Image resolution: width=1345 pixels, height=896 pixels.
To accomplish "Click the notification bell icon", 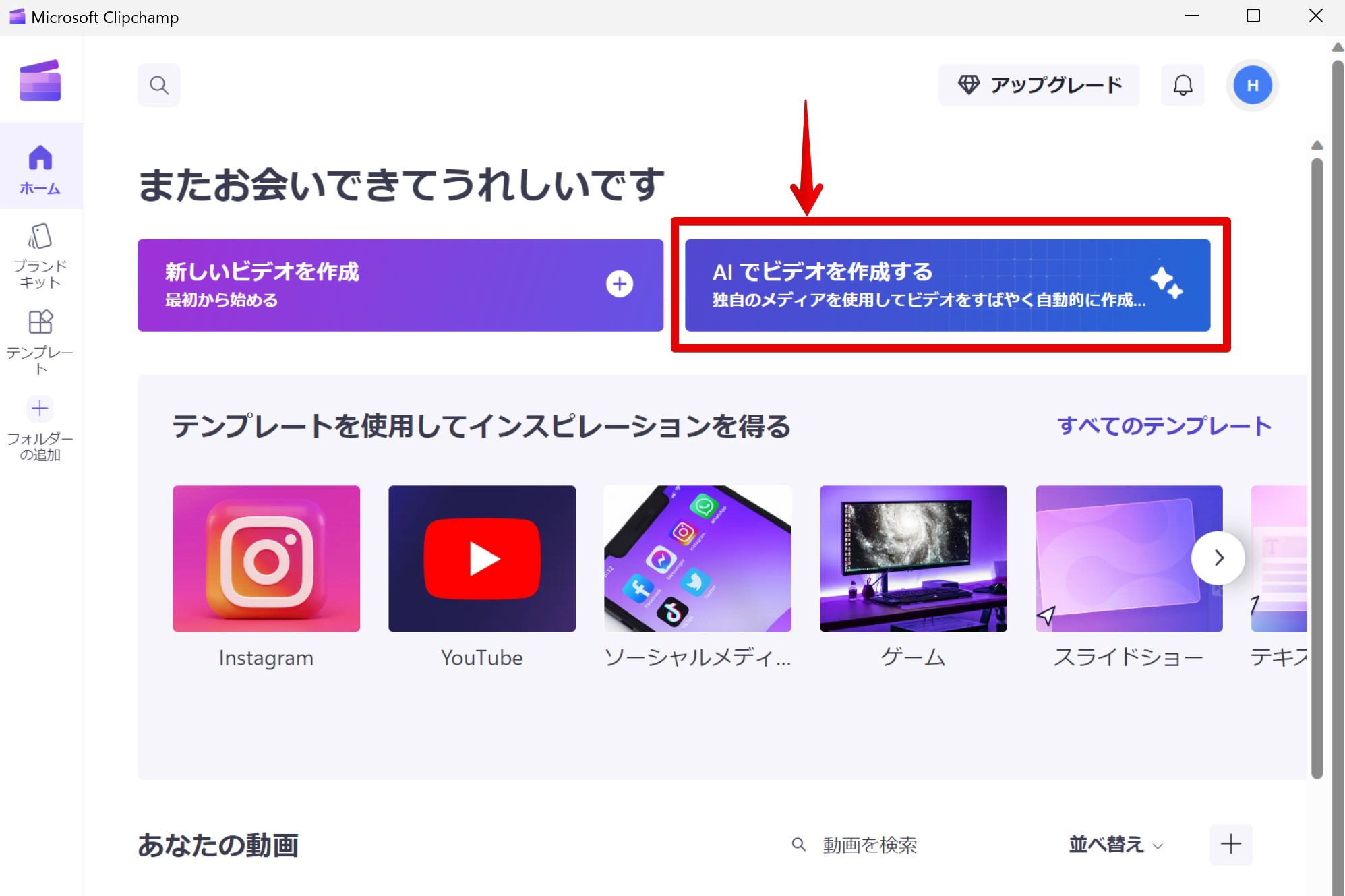I will (1183, 84).
